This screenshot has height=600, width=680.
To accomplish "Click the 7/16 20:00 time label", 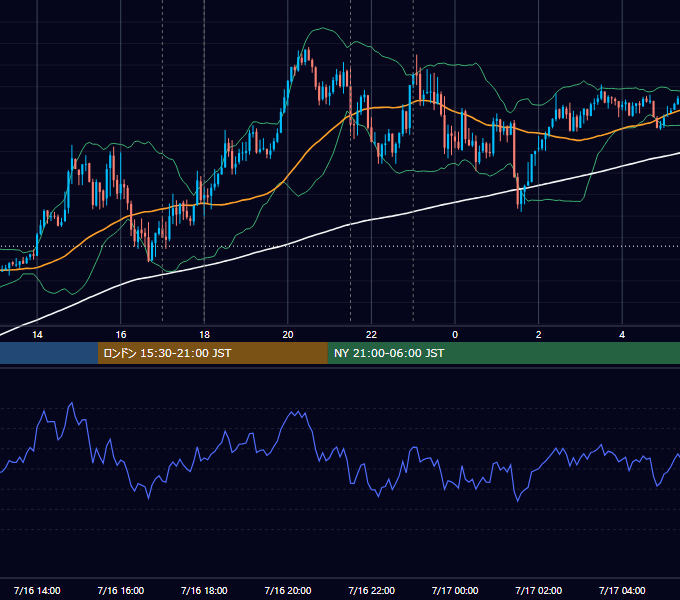I will click(288, 590).
